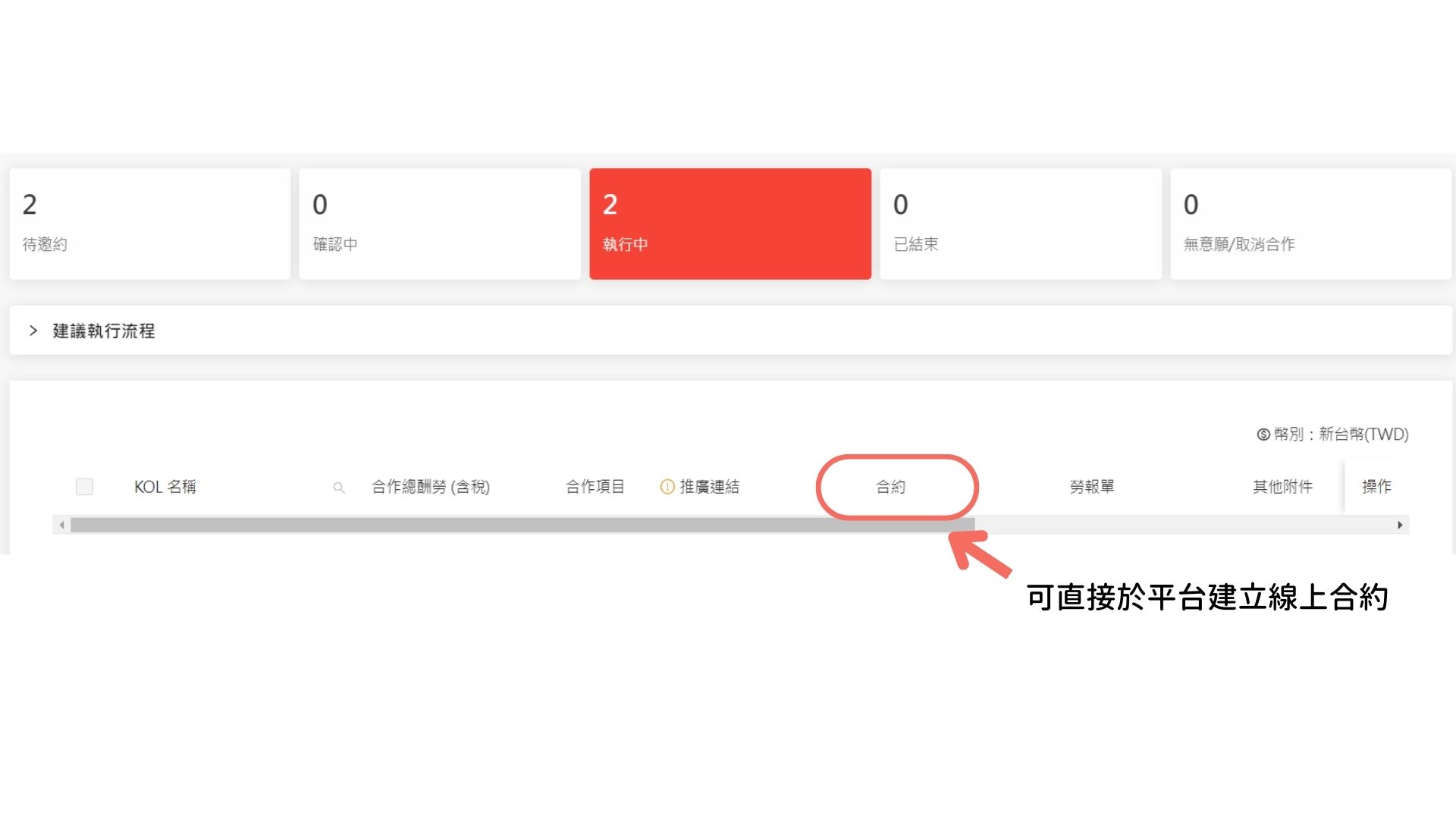This screenshot has height=819, width=1456.
Task: Click the currency icon beside 幣別
Action: (x=1263, y=435)
